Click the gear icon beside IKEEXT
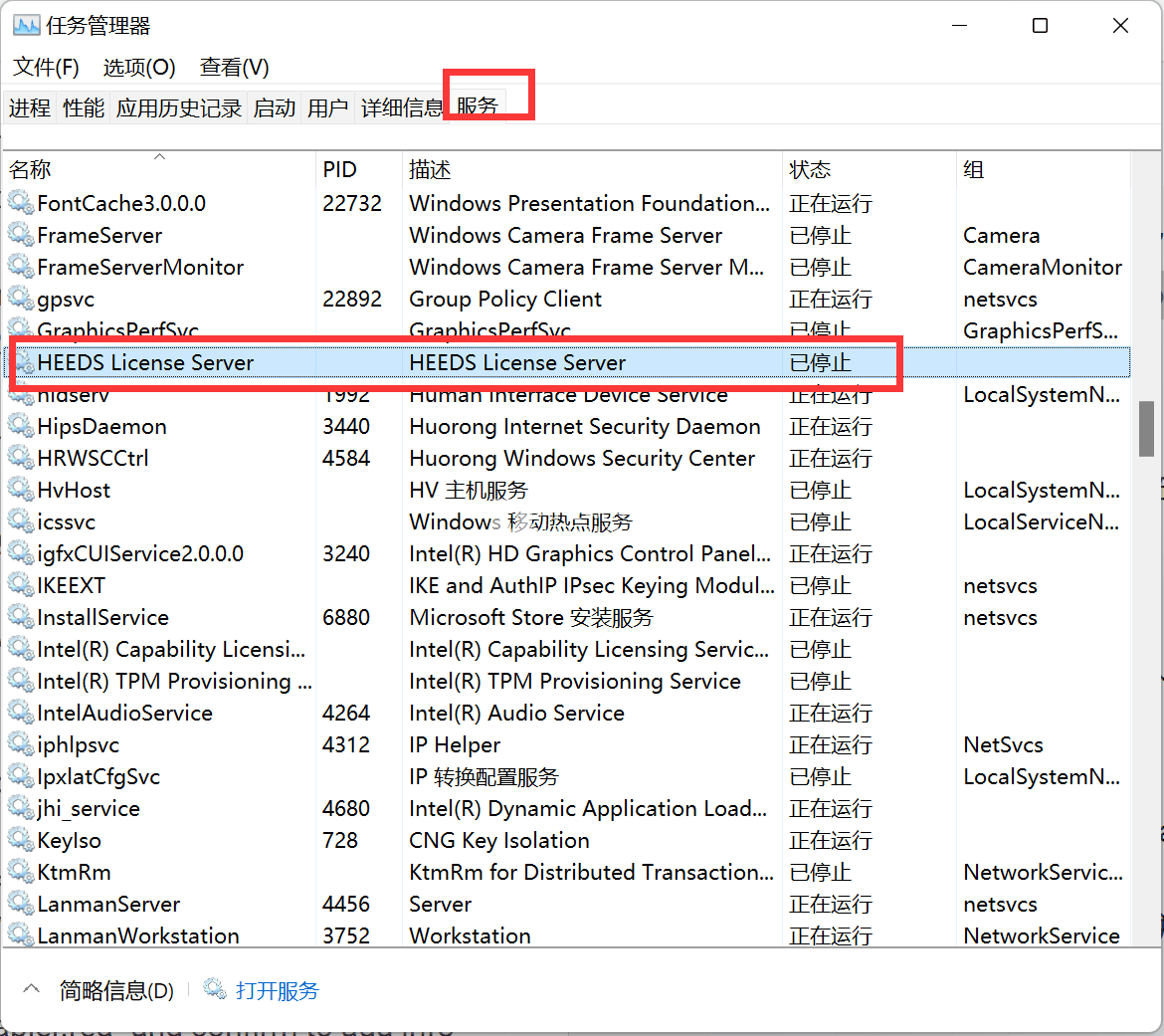The image size is (1164, 1036). 21,585
